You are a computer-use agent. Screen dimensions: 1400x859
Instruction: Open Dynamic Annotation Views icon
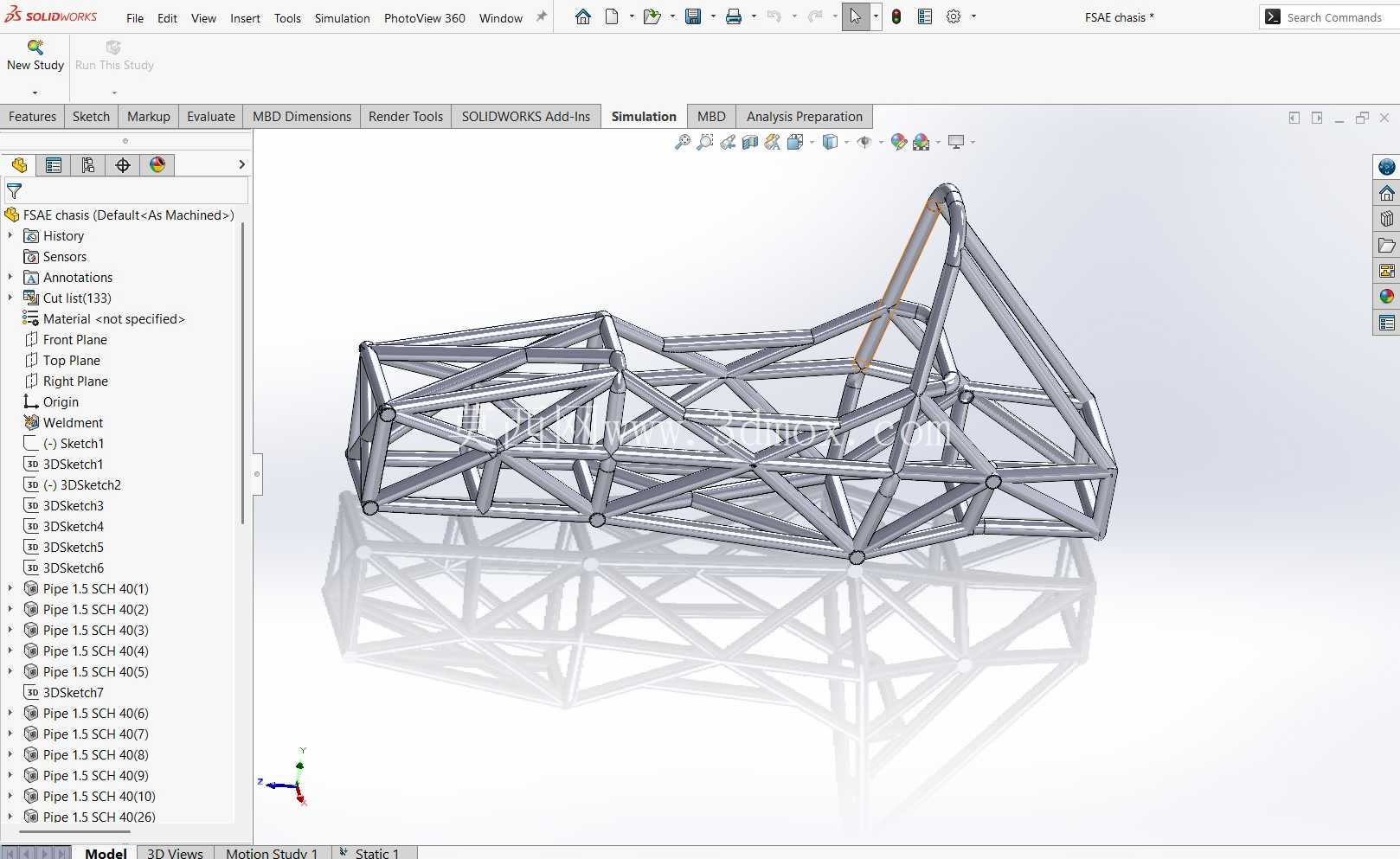[773, 142]
